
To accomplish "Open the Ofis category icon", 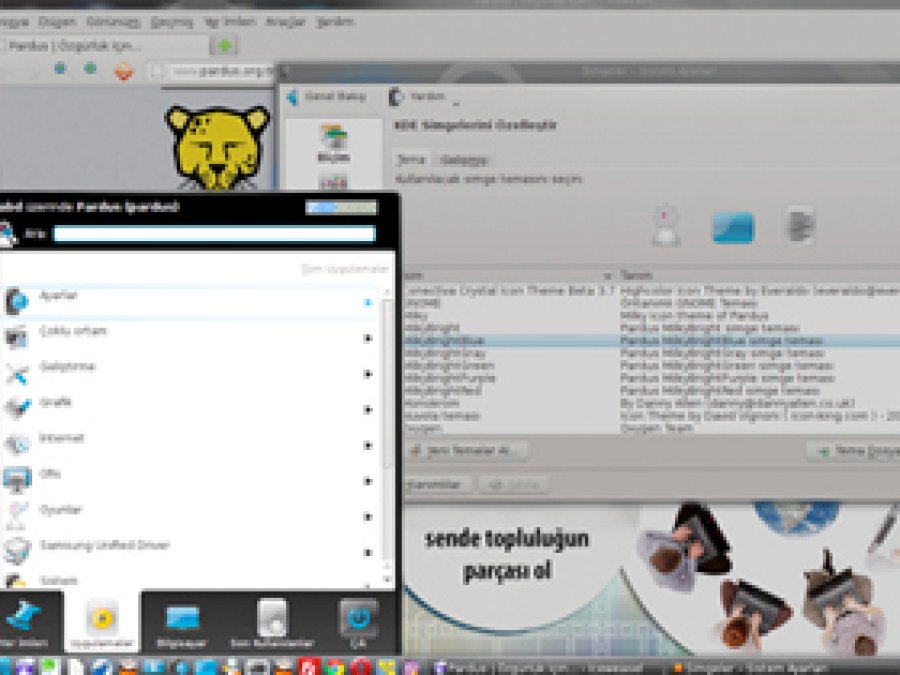I will 16,480.
